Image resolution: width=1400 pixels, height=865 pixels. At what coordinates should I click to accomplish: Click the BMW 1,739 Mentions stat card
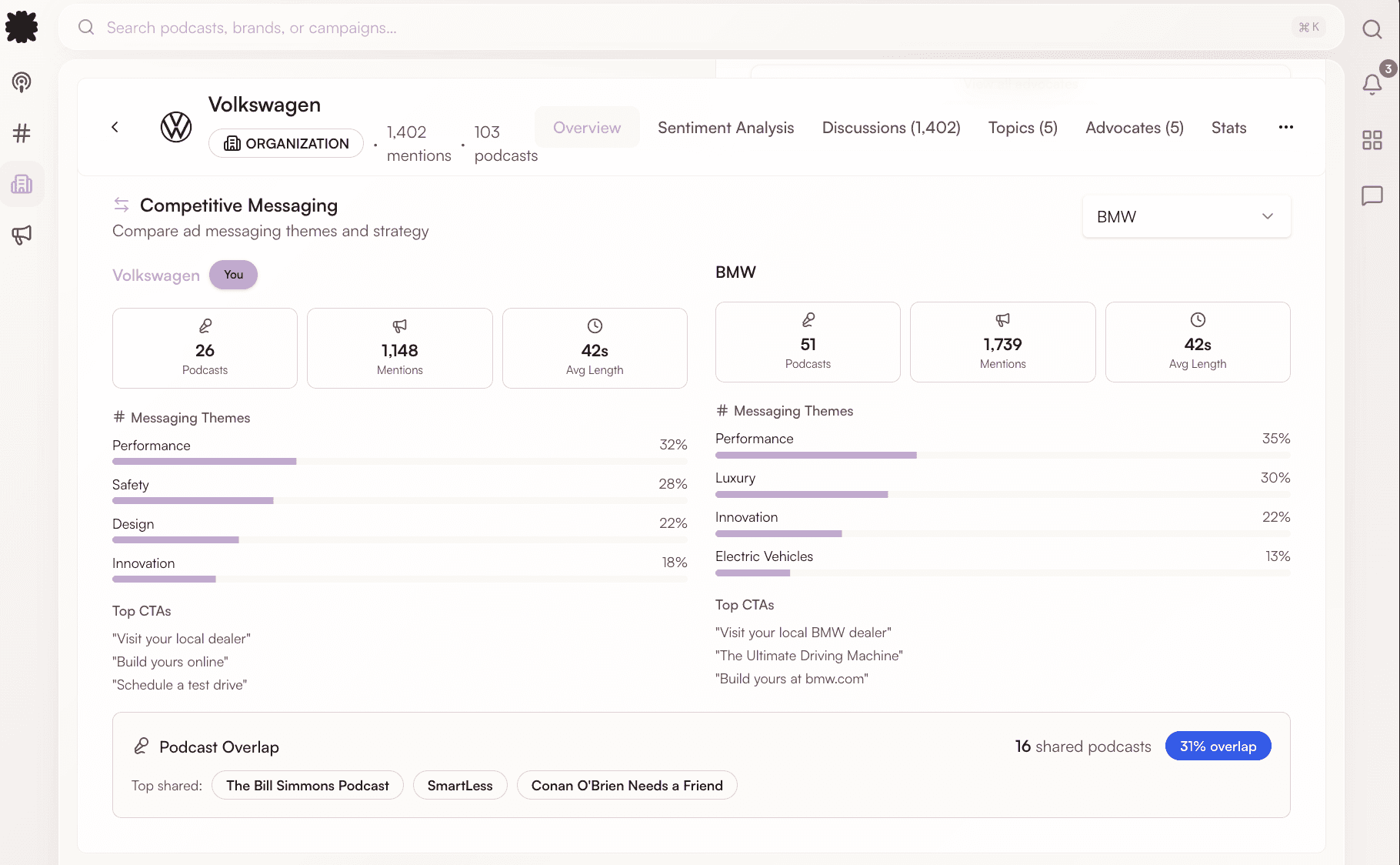(1003, 342)
